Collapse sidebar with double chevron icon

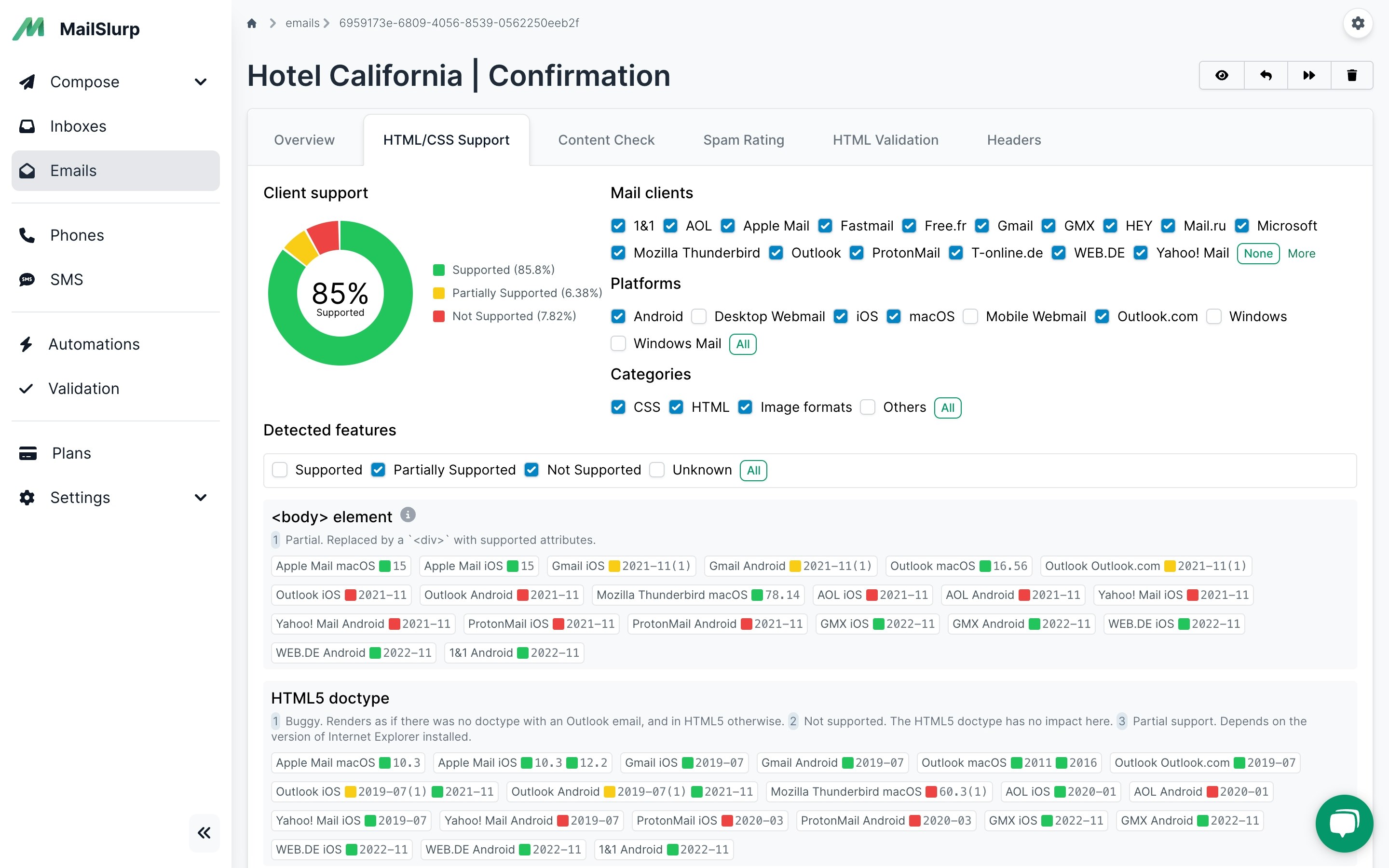tap(204, 832)
